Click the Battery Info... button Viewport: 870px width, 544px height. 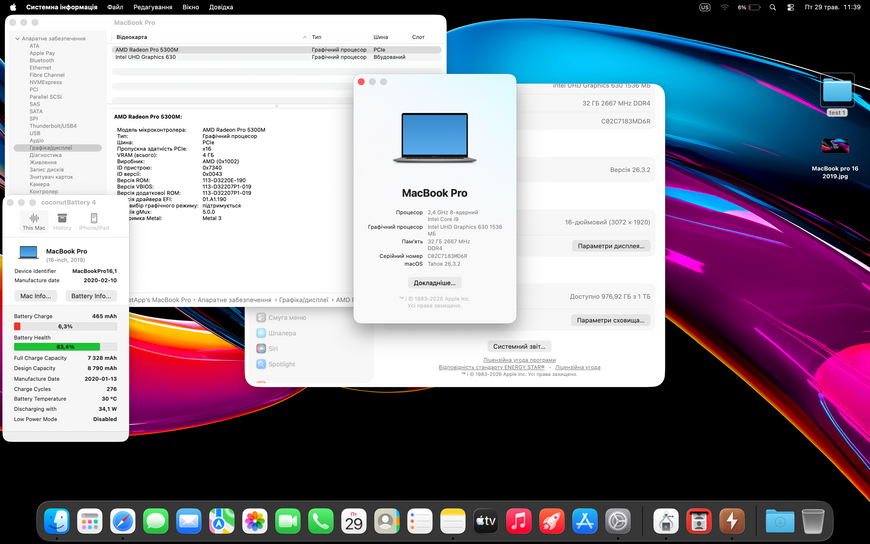(91, 296)
